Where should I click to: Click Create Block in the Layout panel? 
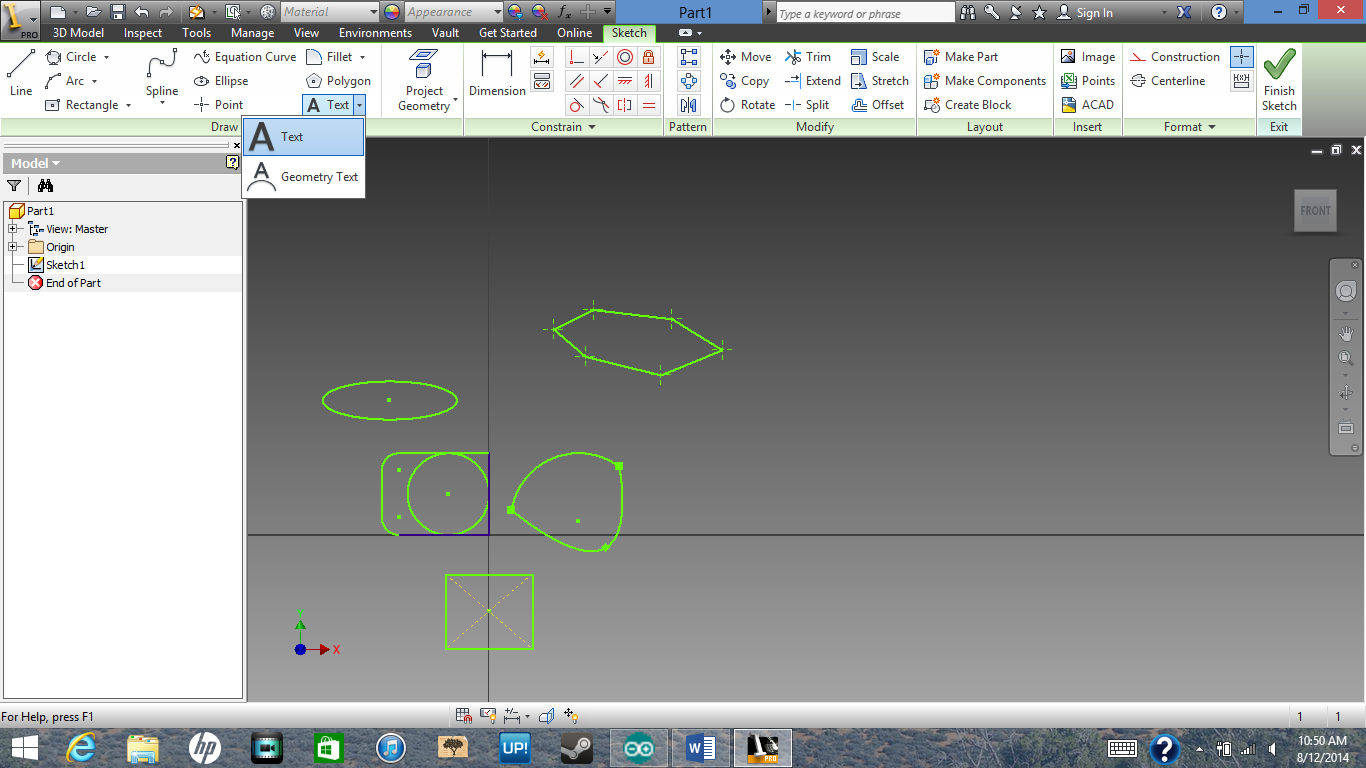tap(984, 105)
